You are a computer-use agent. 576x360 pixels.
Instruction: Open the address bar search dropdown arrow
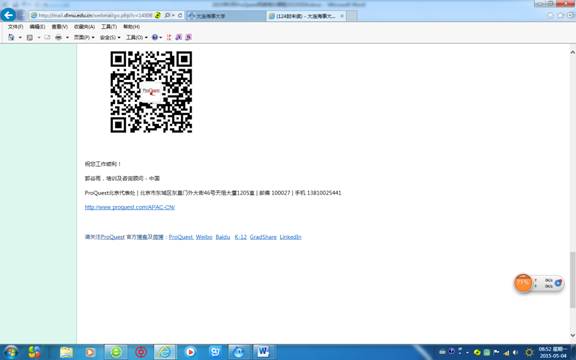point(173,15)
